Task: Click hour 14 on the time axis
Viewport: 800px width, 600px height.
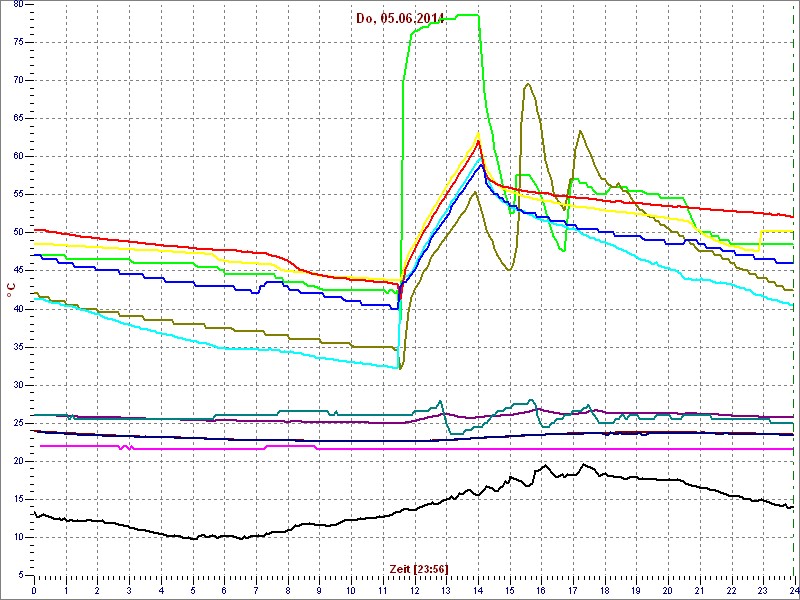Action: click(478, 590)
